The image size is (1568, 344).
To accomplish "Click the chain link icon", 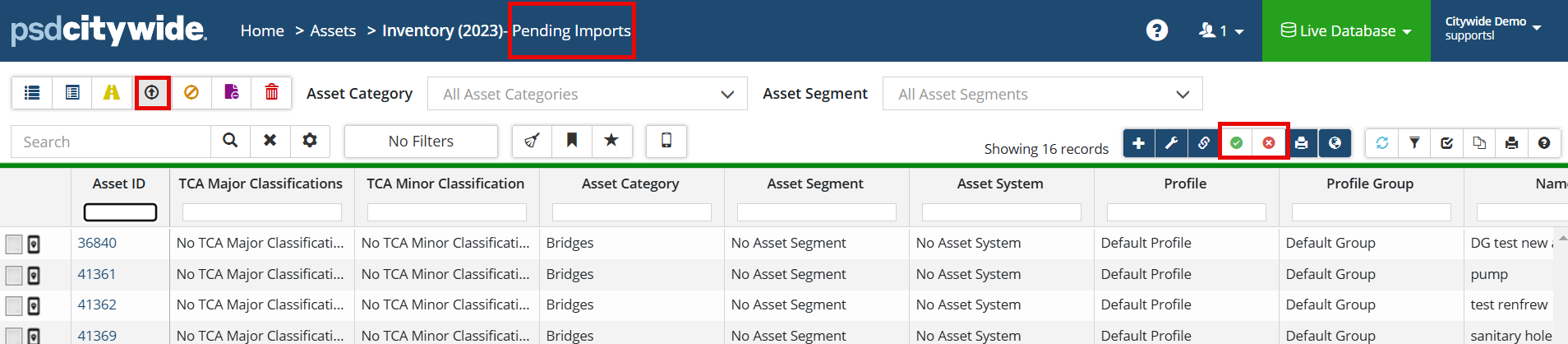I will pyautogui.click(x=1203, y=143).
